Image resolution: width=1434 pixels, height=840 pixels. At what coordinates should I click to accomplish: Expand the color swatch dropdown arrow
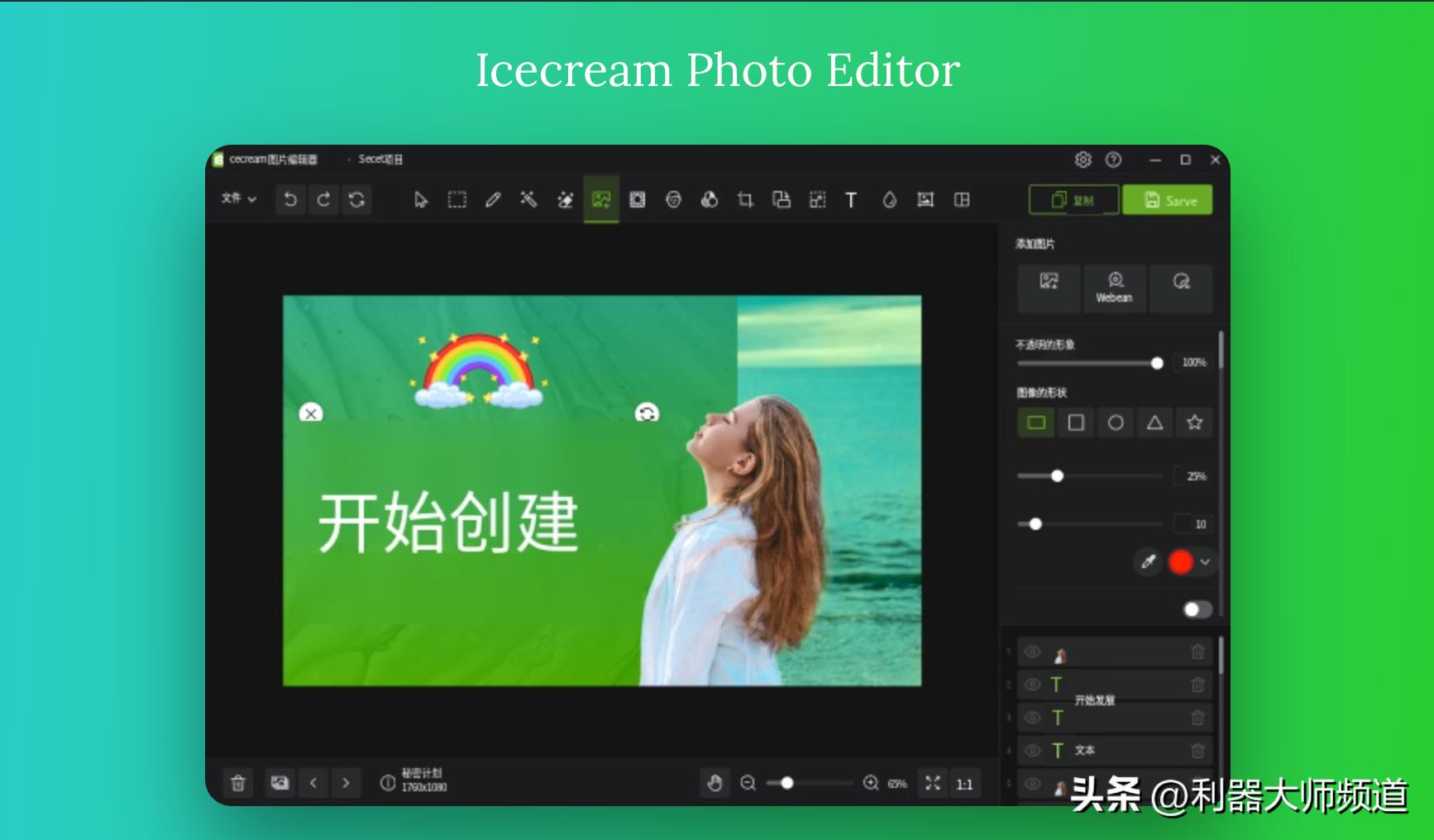pos(1206,562)
